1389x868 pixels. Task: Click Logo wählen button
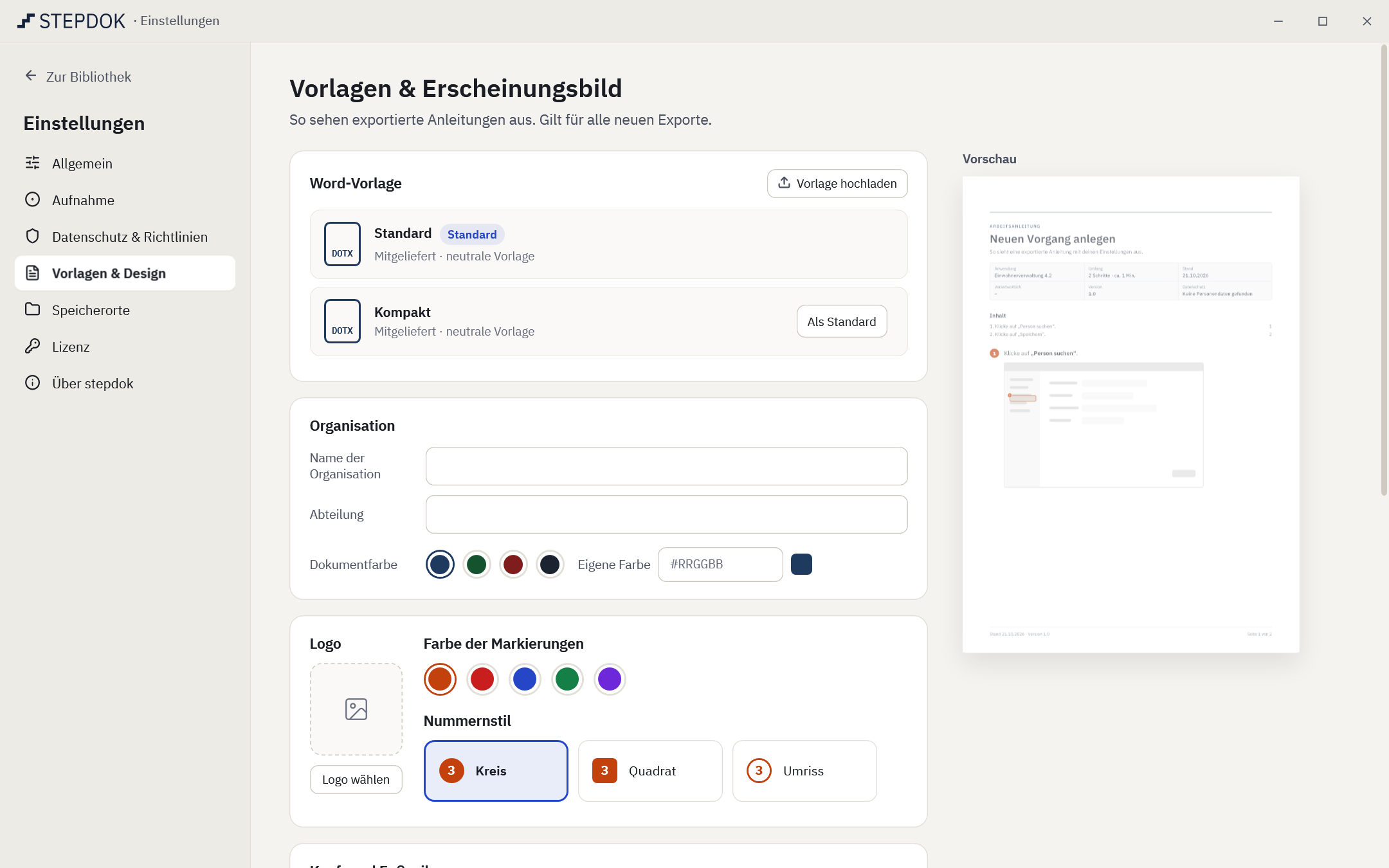(356, 779)
